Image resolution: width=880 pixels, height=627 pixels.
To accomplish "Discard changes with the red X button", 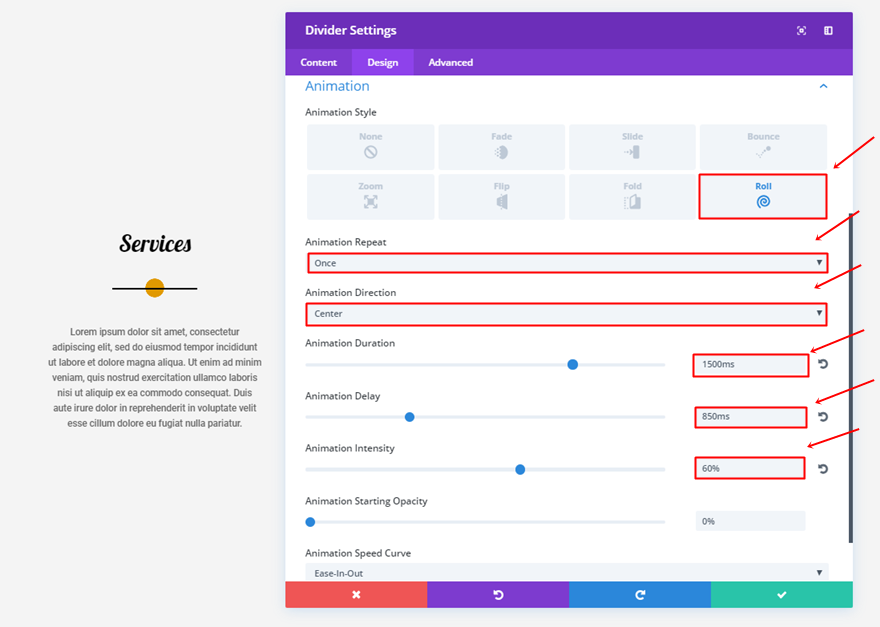I will [356, 594].
